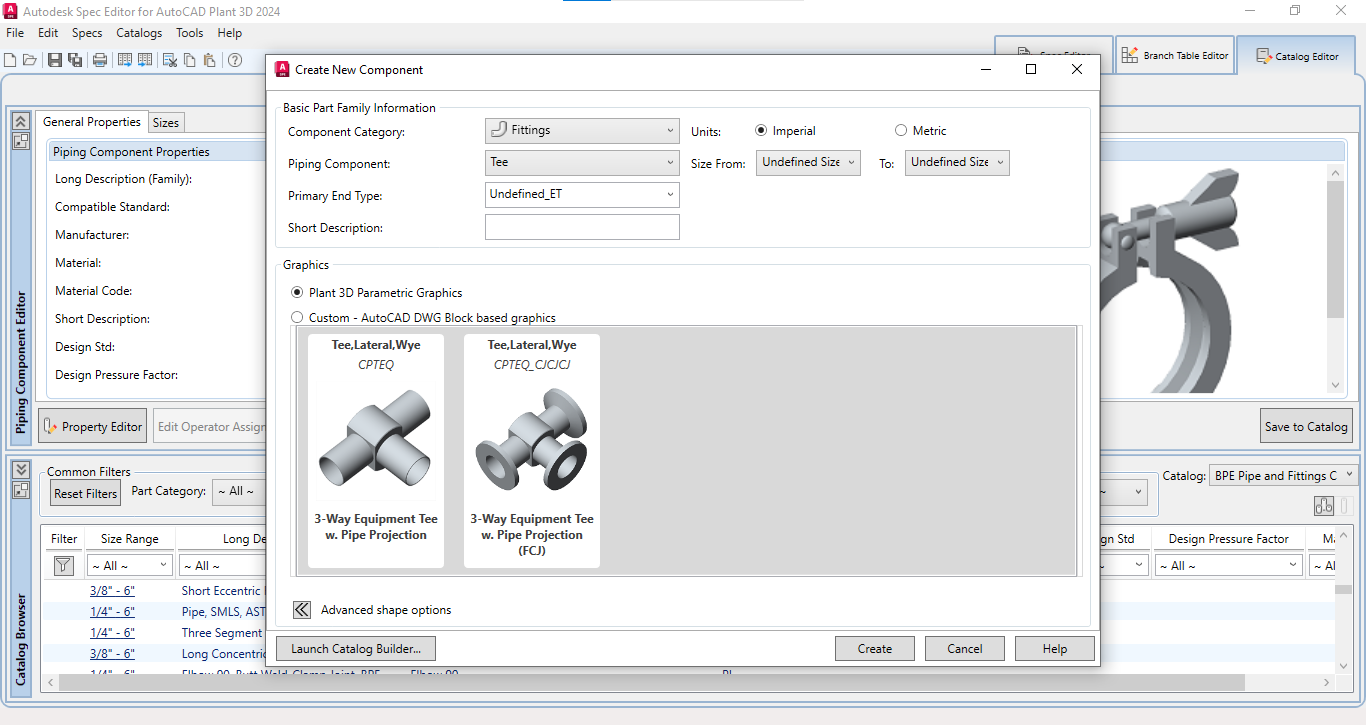Viewport: 1366px width, 725px height.
Task: Click the Cancel button in the dialog
Action: [965, 648]
